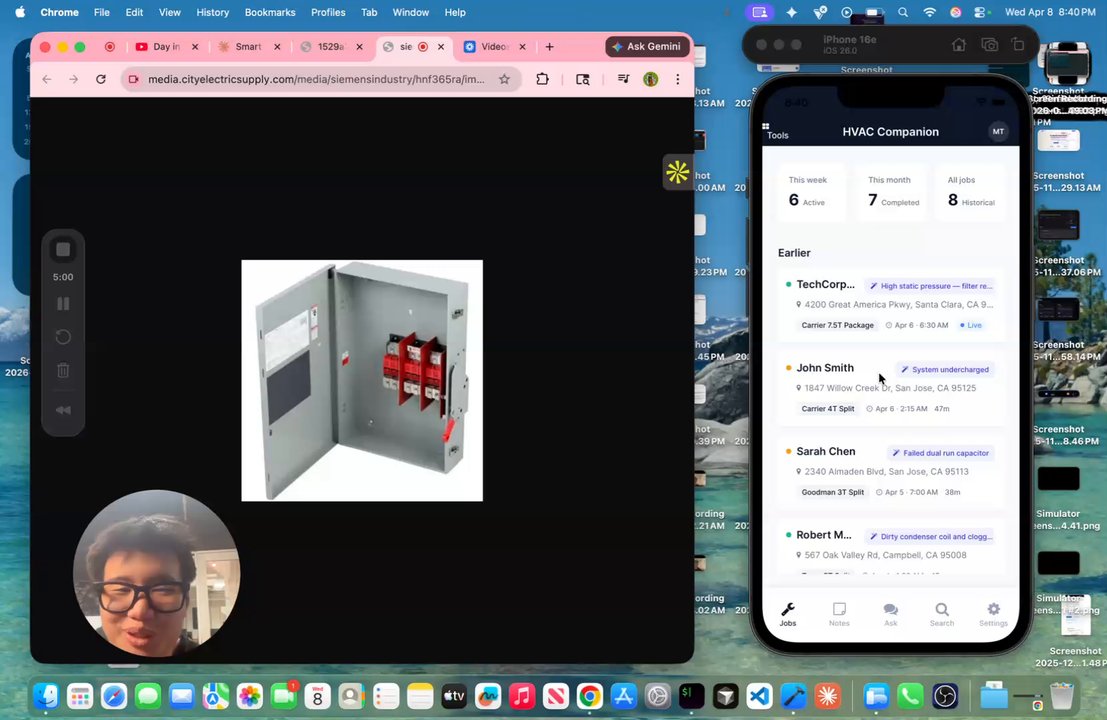This screenshot has width=1107, height=720.
Task: Tap the Dirty condenser coil tag
Action: pos(931,536)
